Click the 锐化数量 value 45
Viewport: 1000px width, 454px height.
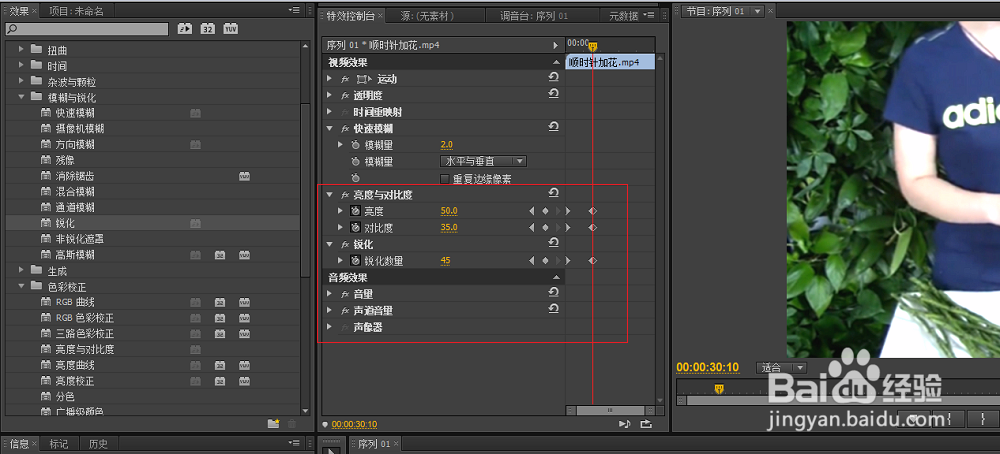point(445,261)
